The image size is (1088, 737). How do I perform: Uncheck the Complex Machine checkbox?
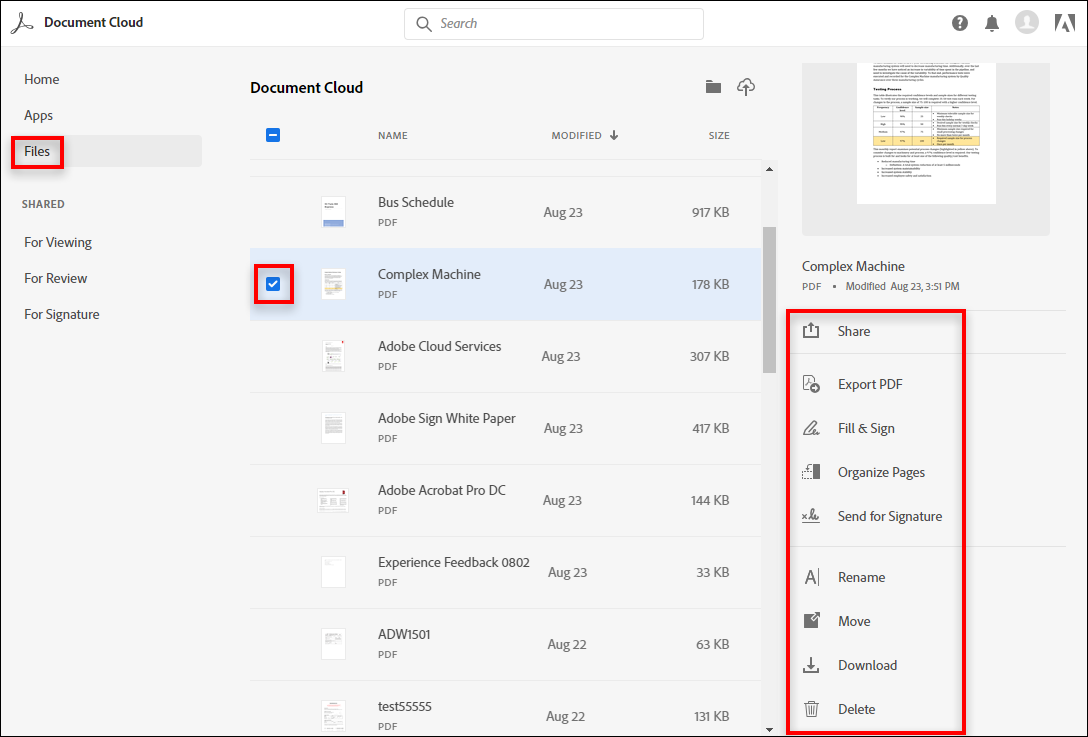tap(273, 284)
